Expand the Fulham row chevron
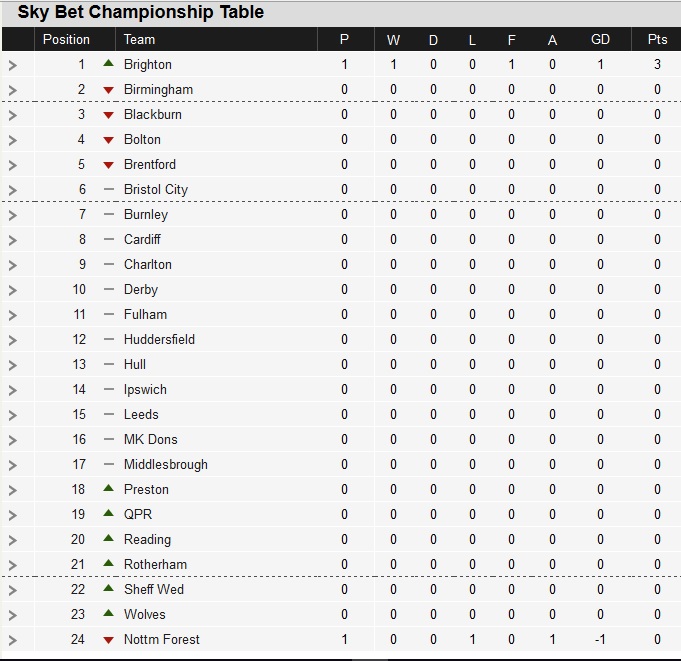 13,315
